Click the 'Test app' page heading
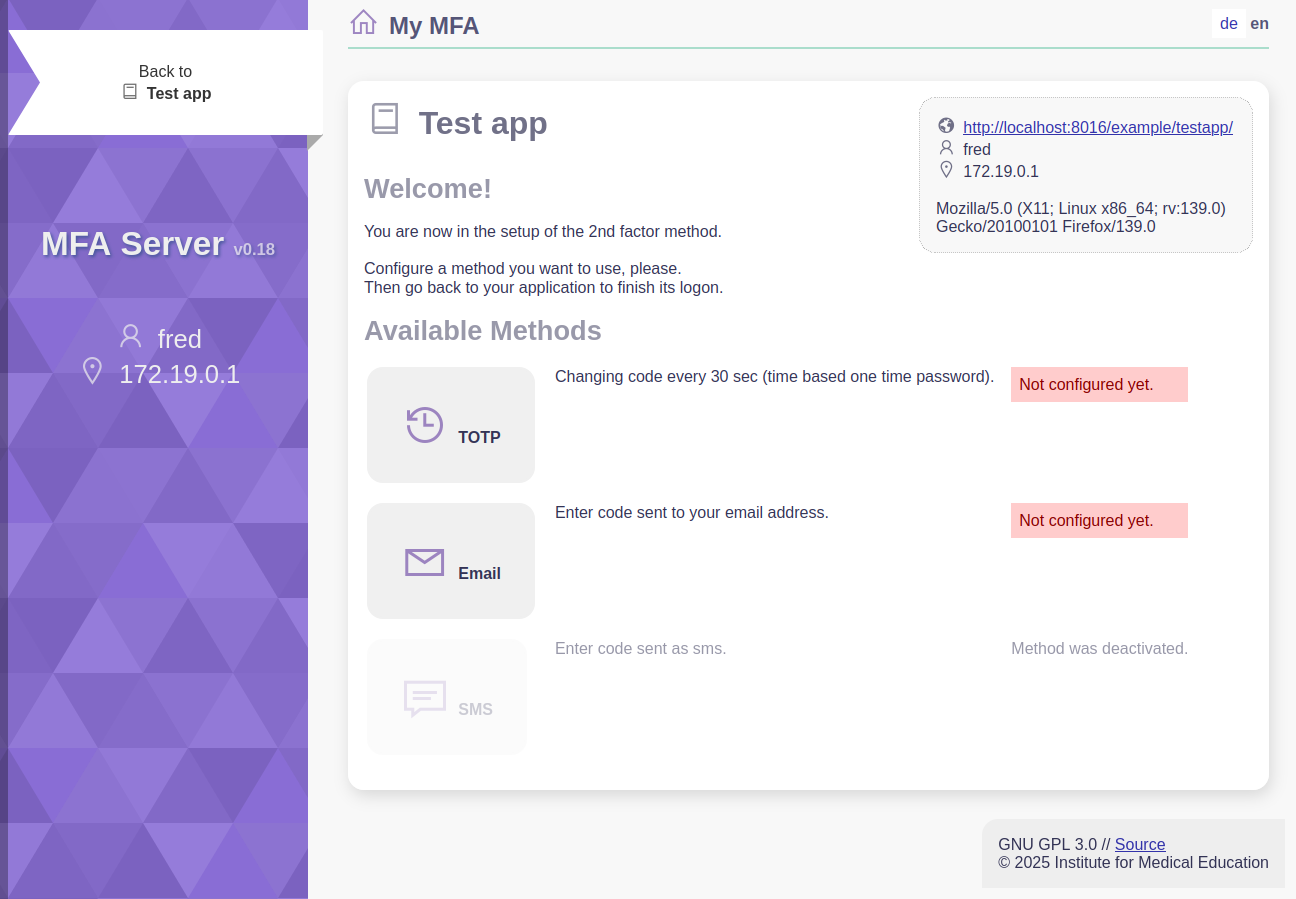This screenshot has width=1296, height=899. [x=483, y=122]
